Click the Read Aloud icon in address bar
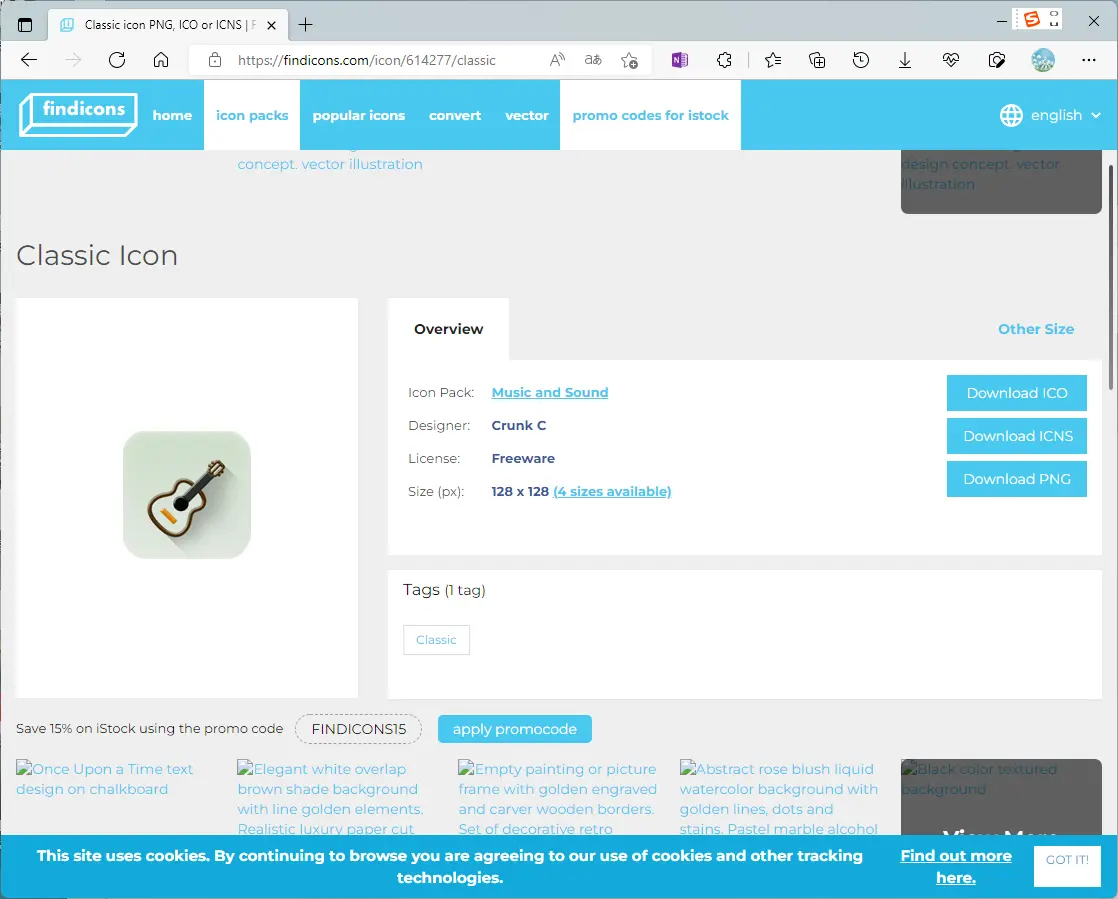The image size is (1118, 899). tap(558, 60)
